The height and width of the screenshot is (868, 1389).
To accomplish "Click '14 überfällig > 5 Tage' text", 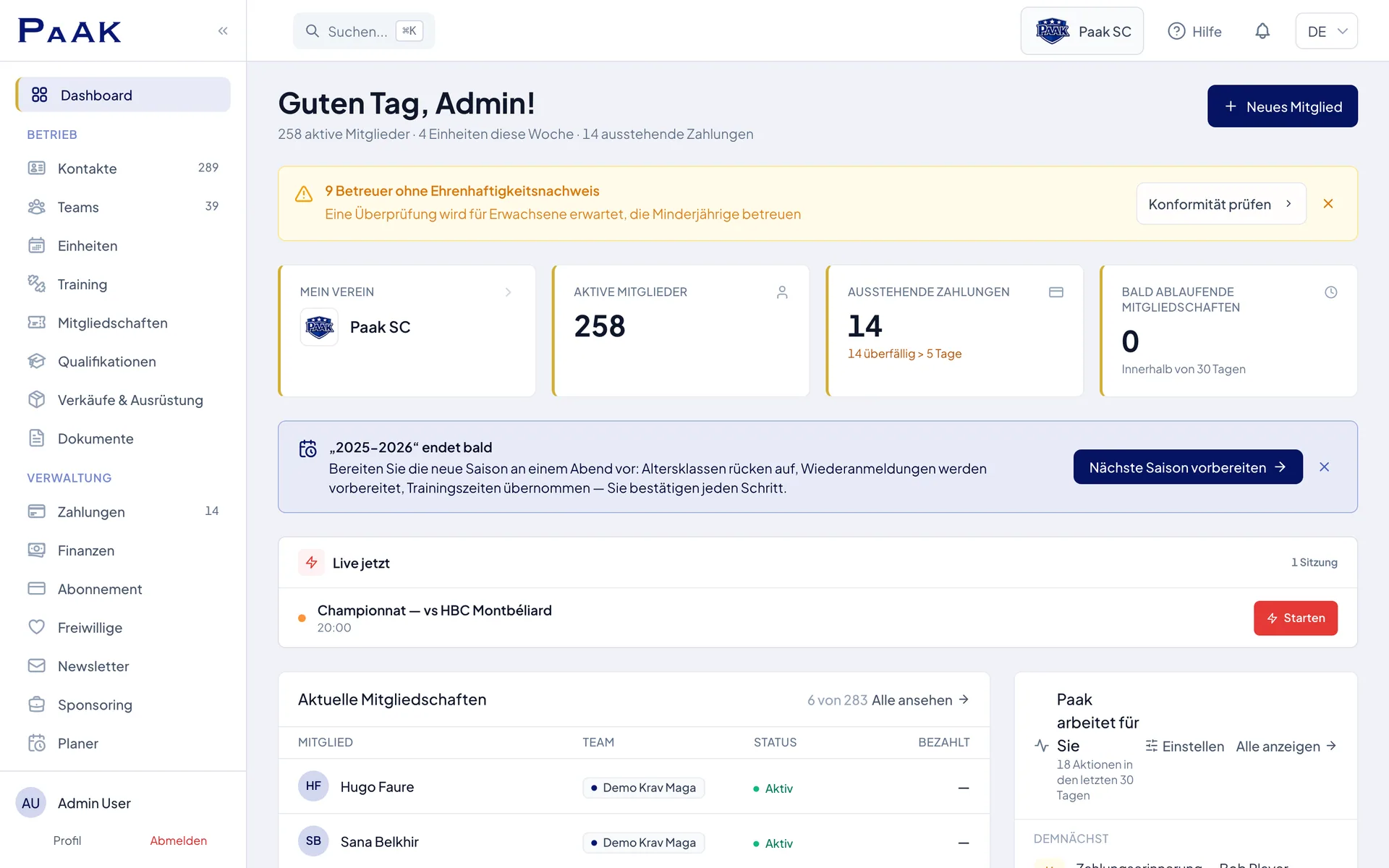I will (x=904, y=354).
